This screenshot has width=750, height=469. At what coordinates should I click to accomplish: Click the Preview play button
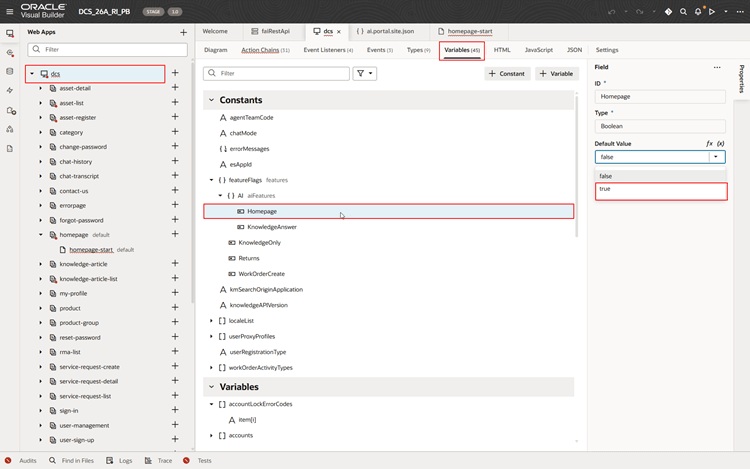[x=712, y=11]
